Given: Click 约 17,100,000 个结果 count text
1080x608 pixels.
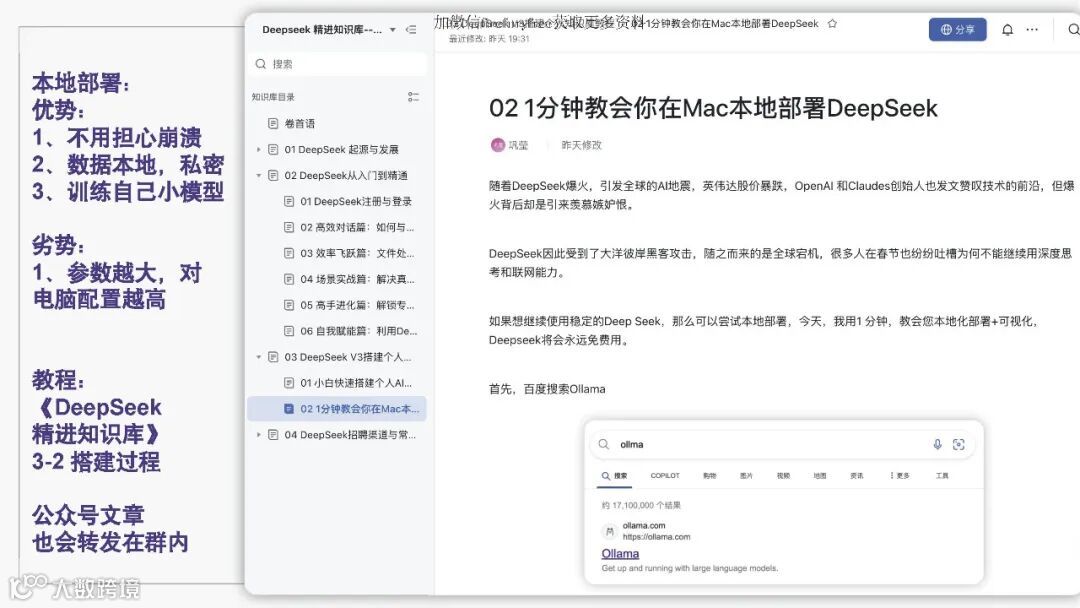Looking at the screenshot, I should click(641, 505).
